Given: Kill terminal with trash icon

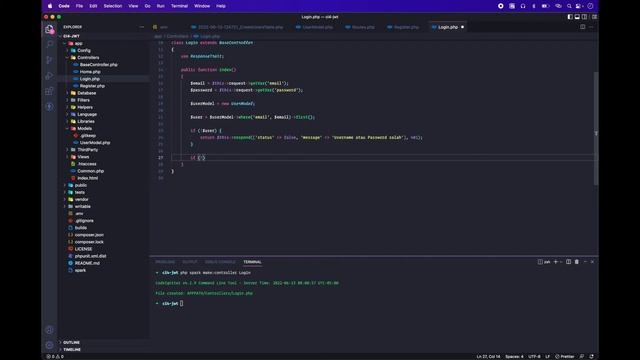Looking at the screenshot, I should click(577, 262).
